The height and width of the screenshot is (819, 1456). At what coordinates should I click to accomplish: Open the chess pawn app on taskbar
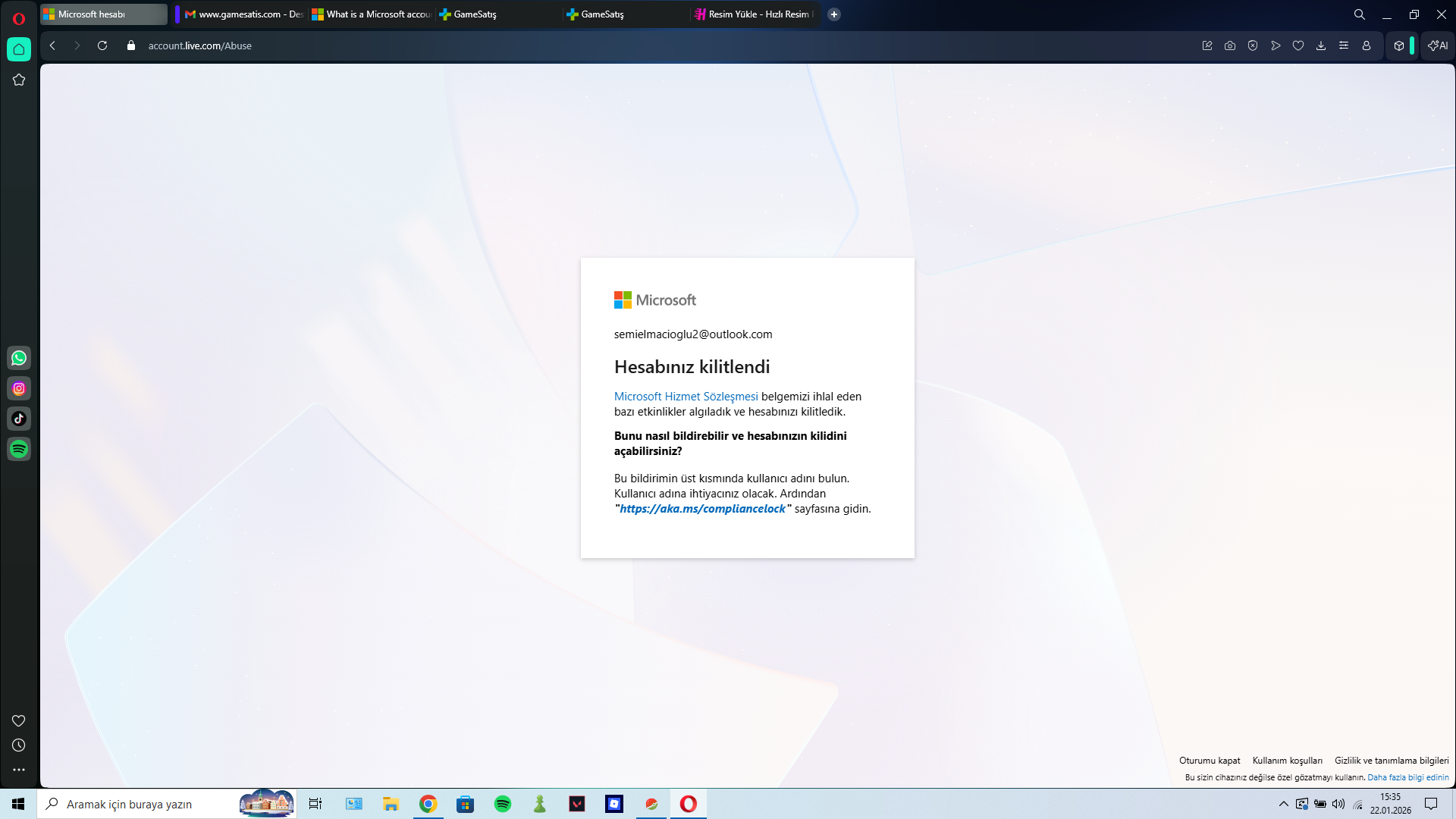tap(540, 804)
